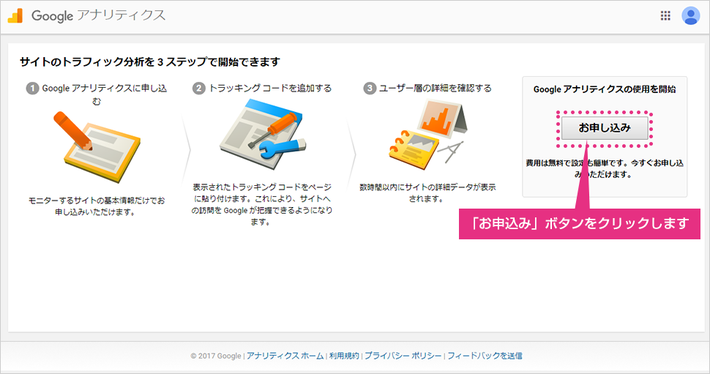Click the pencil and notepad sign-up illustration
The height and width of the screenshot is (374, 710).
click(96, 146)
